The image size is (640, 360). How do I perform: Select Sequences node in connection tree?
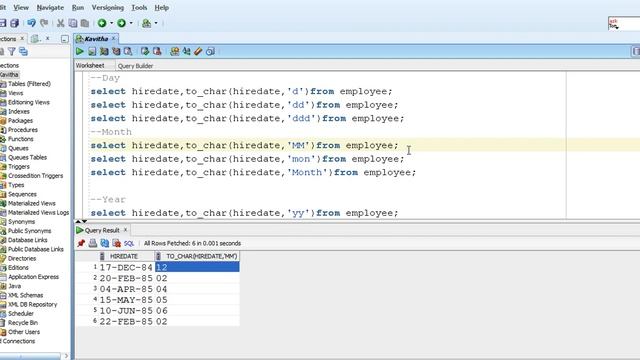[22, 194]
